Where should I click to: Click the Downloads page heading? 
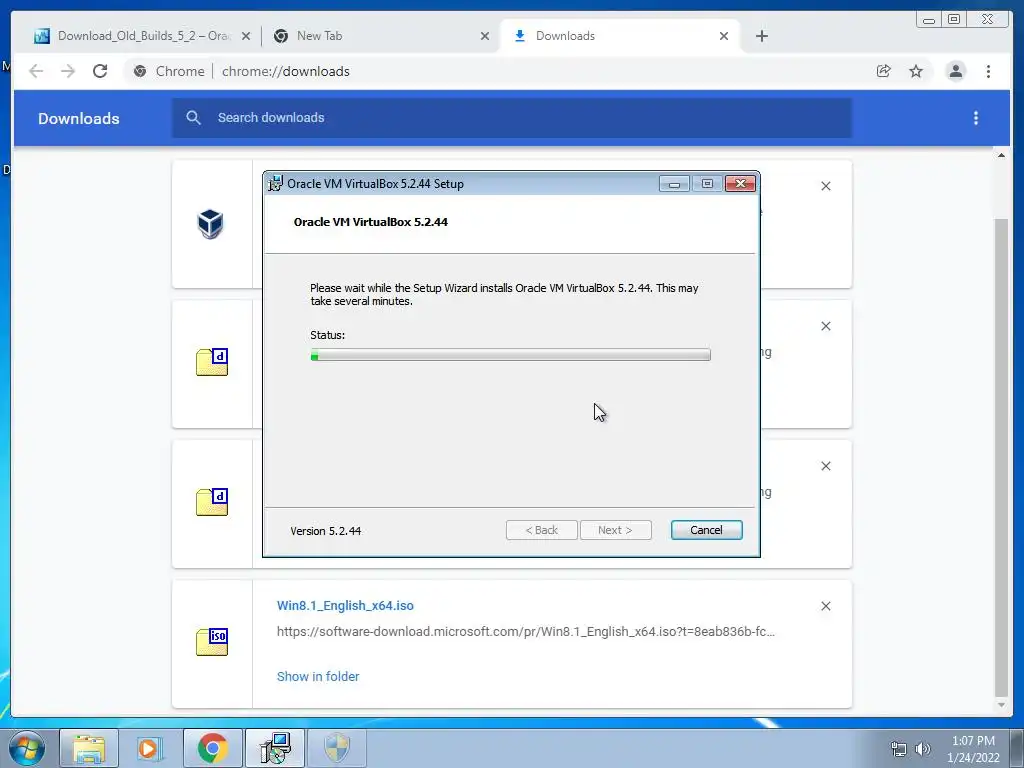click(x=78, y=119)
